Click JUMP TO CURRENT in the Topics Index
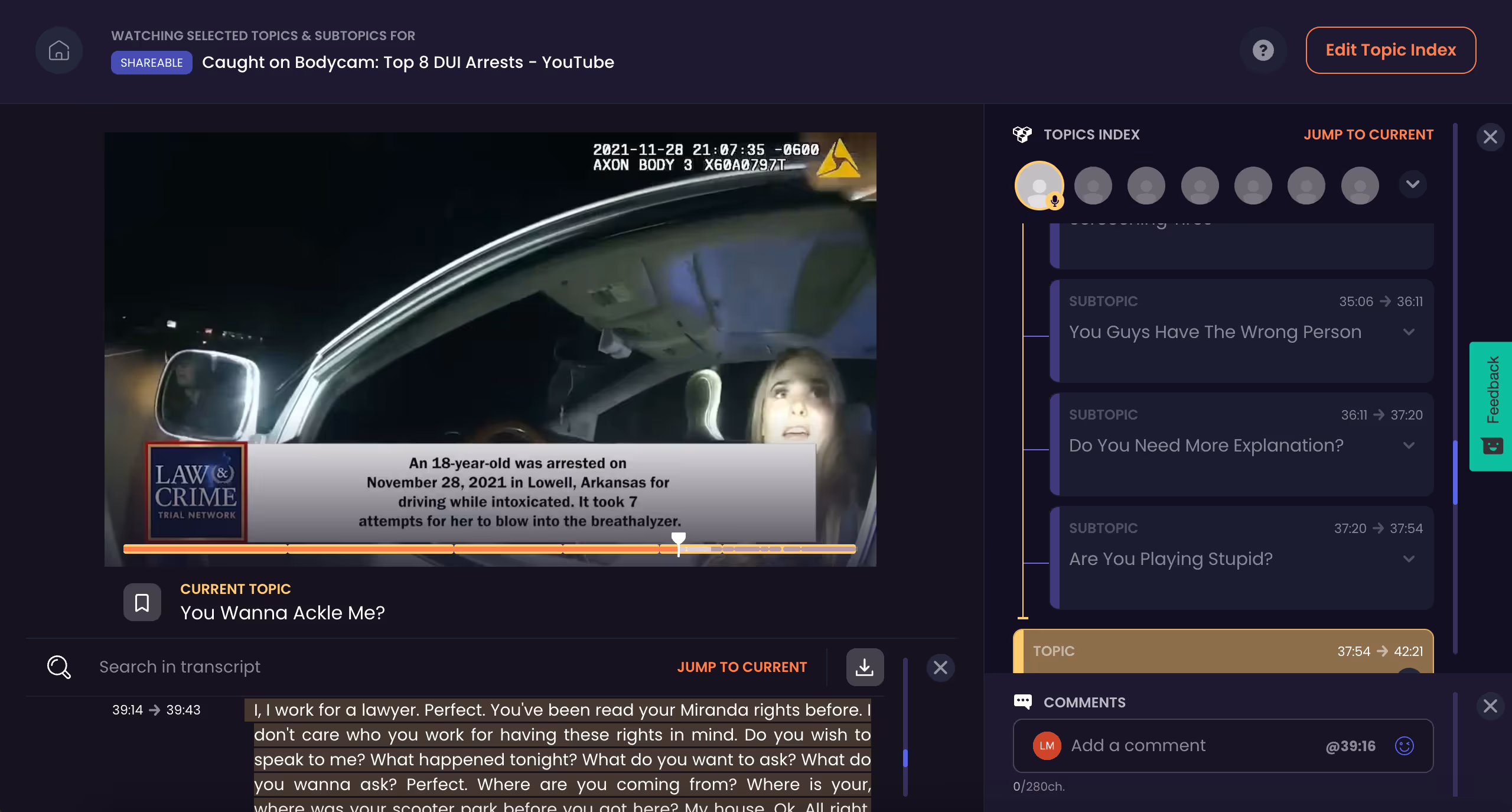1512x812 pixels. (x=1368, y=134)
